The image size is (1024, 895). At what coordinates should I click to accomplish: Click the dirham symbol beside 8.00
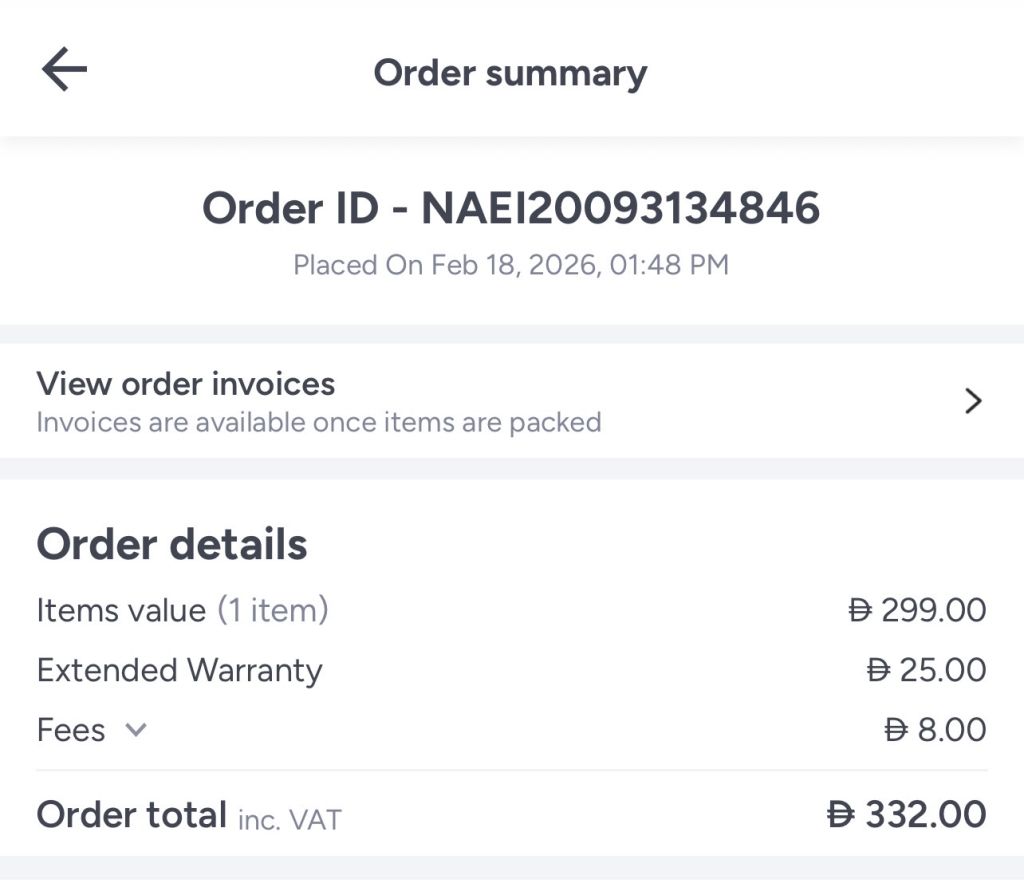point(897,730)
